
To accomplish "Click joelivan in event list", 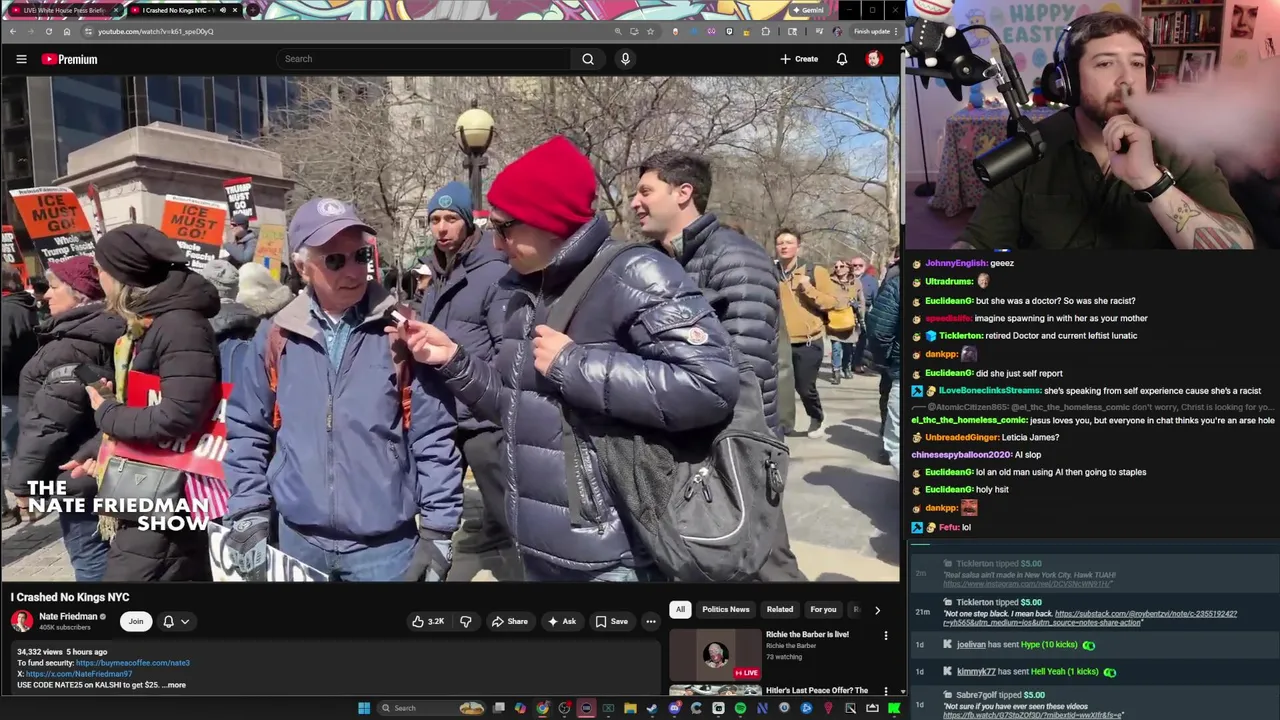I will coord(971,645).
